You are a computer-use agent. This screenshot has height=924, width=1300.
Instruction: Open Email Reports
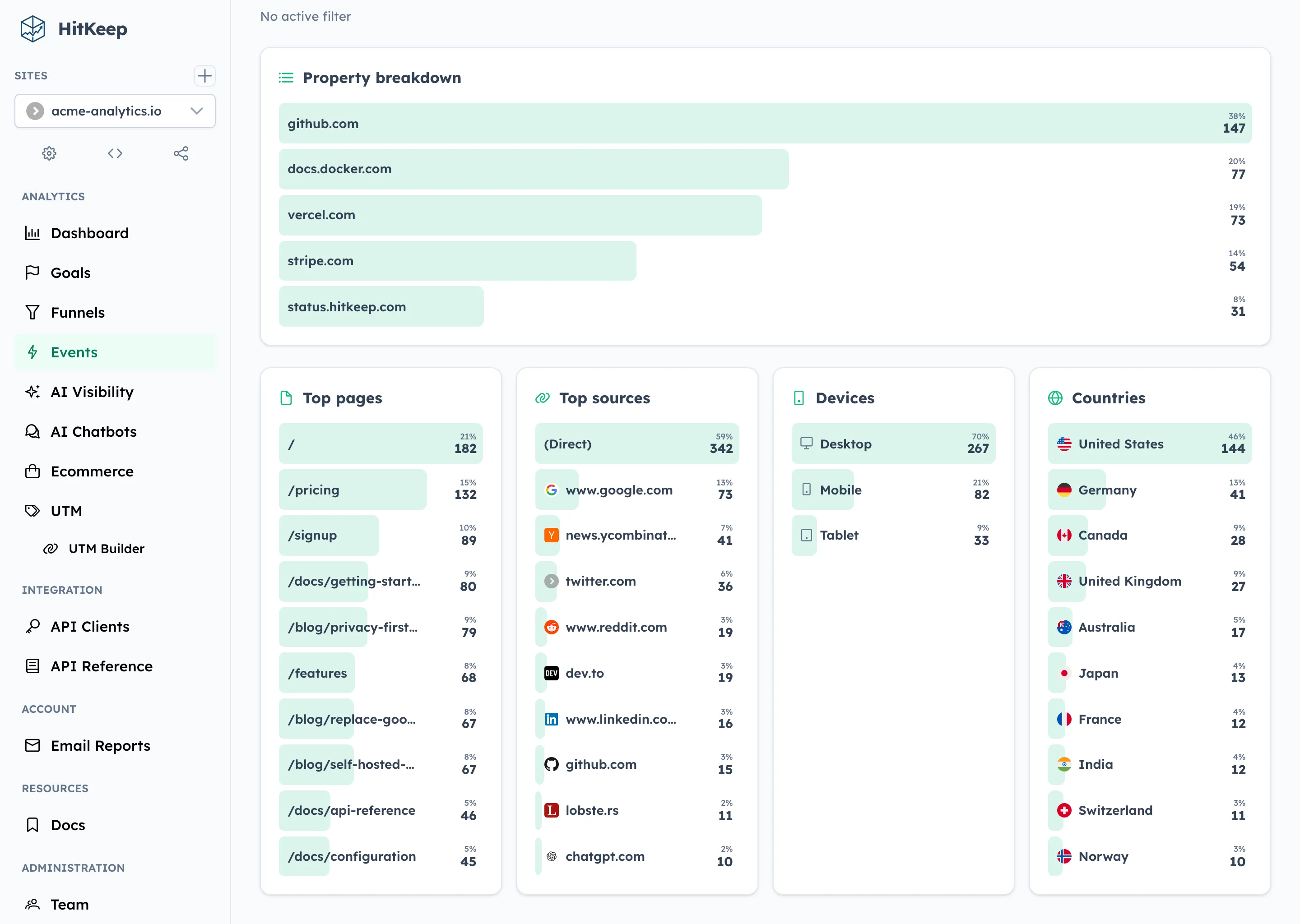coord(100,745)
